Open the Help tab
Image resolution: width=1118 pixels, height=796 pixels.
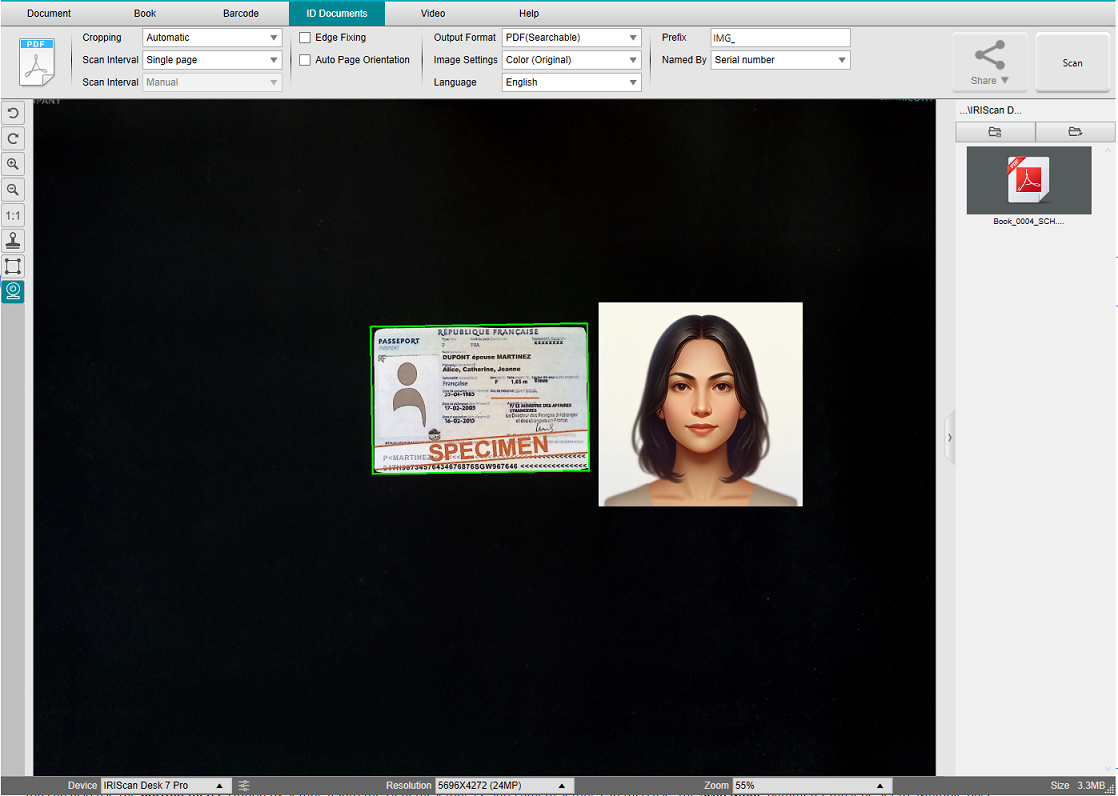point(529,14)
